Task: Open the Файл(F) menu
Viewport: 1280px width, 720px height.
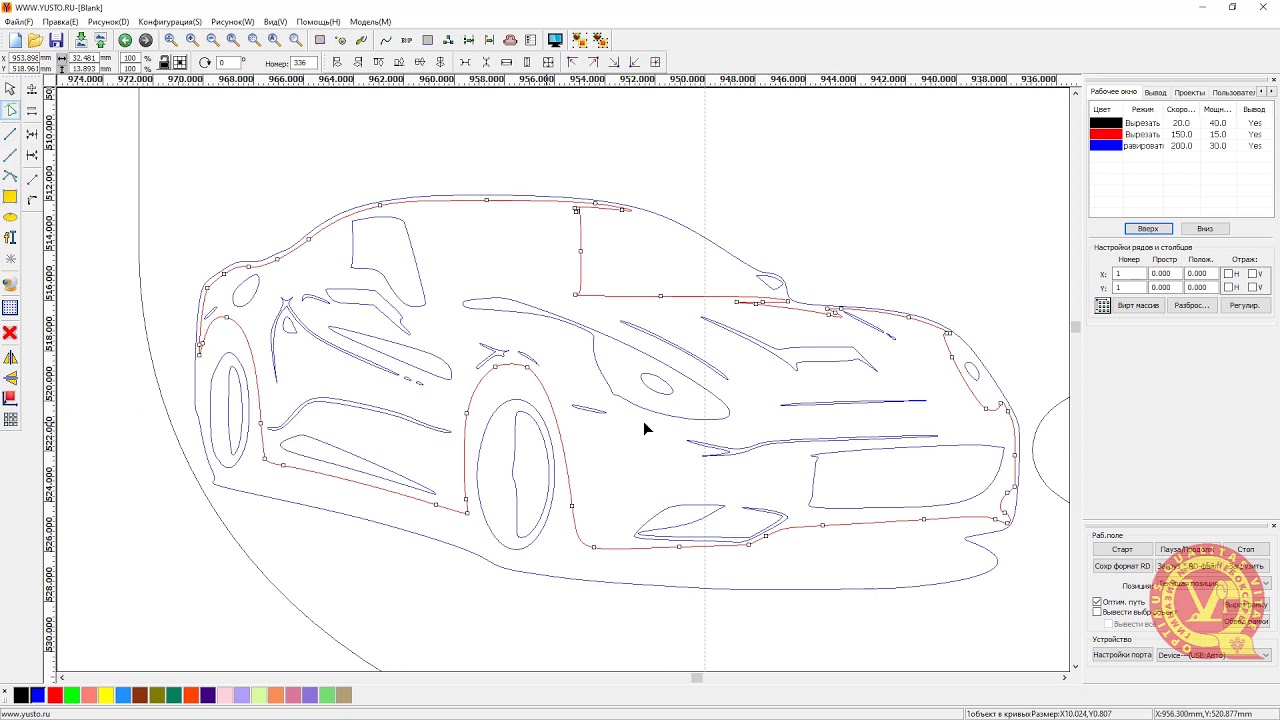Action: pyautogui.click(x=18, y=22)
